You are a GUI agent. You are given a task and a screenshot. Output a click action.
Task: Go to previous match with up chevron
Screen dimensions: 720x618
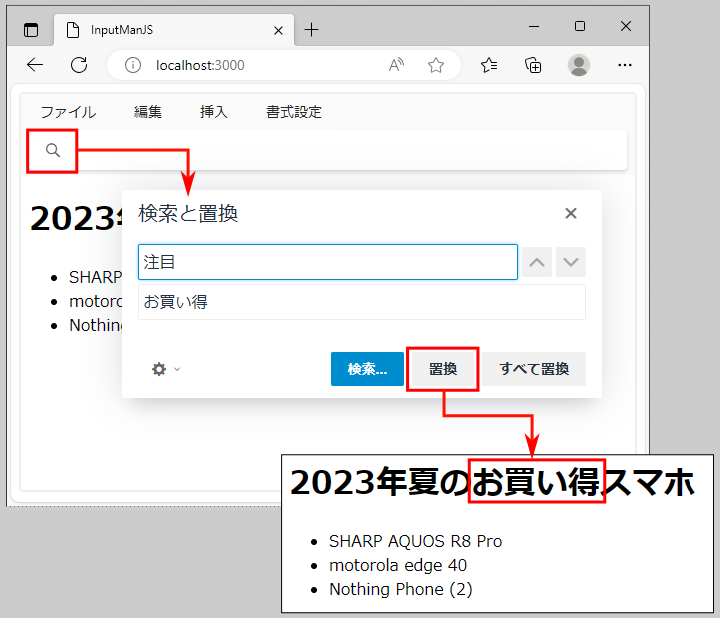[537, 262]
